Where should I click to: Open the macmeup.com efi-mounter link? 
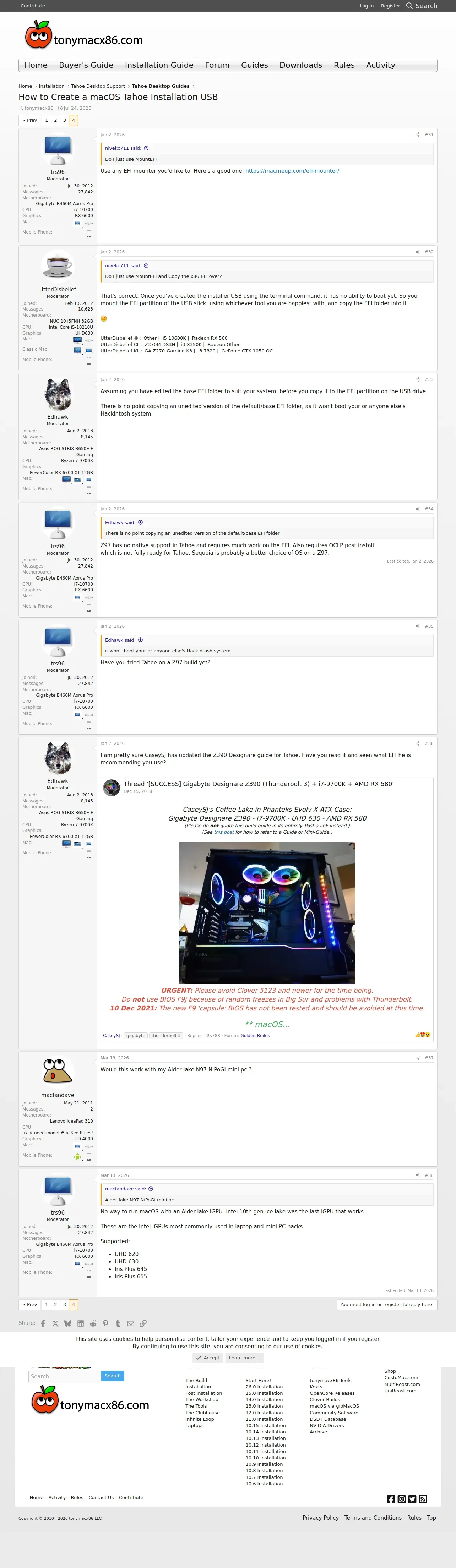292,171
